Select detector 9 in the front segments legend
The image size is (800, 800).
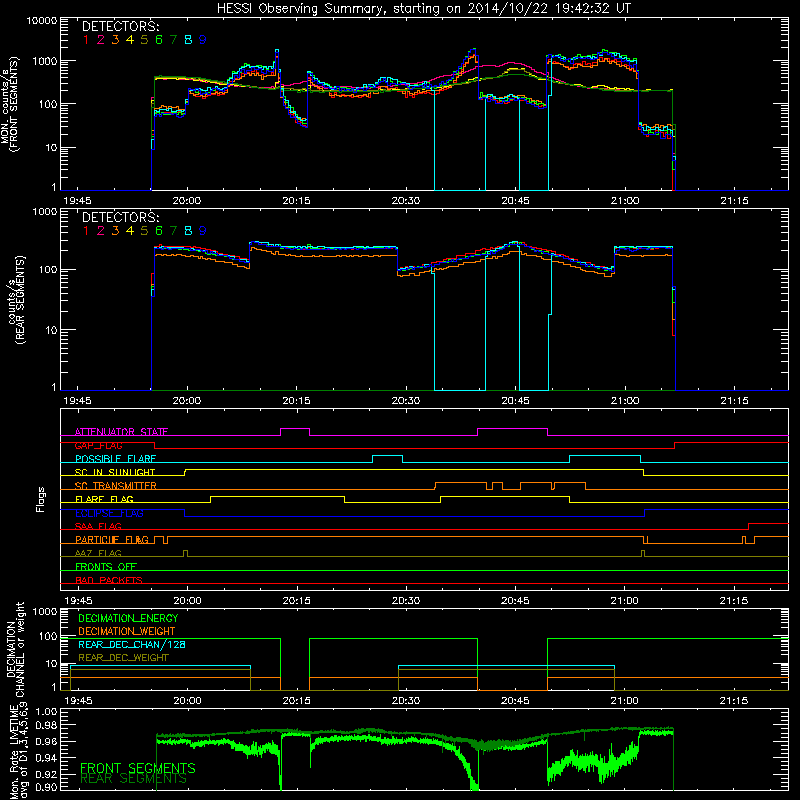tap(203, 40)
